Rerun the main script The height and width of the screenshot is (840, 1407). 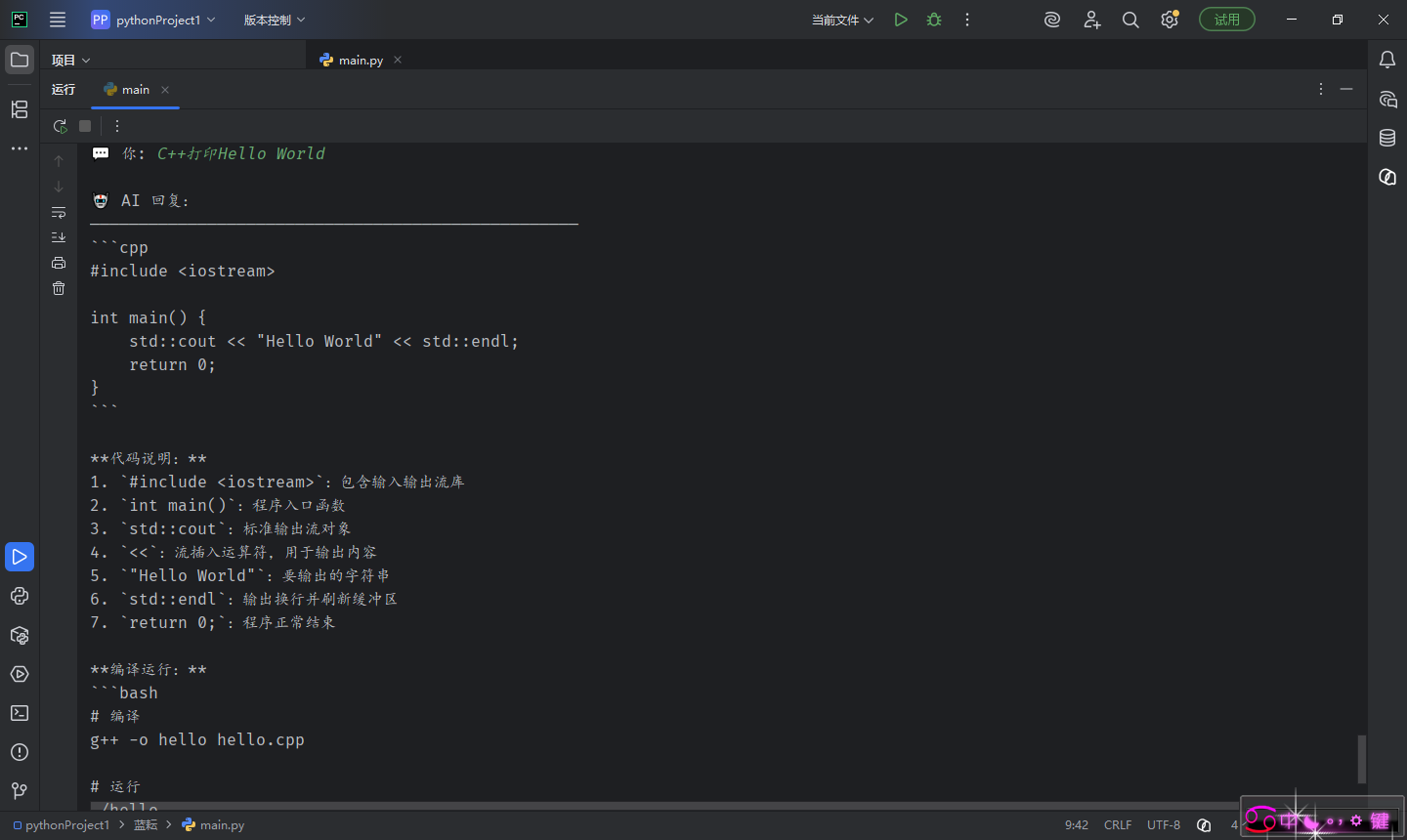pos(60,126)
